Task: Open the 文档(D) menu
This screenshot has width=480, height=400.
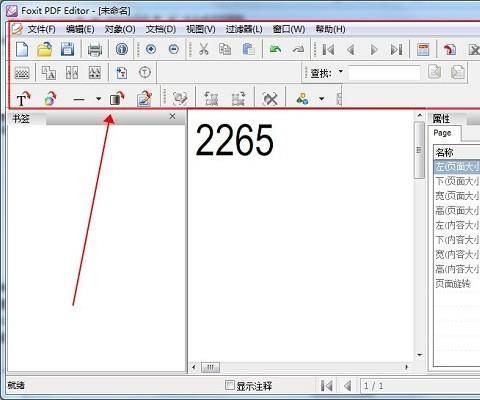Action: pos(161,29)
